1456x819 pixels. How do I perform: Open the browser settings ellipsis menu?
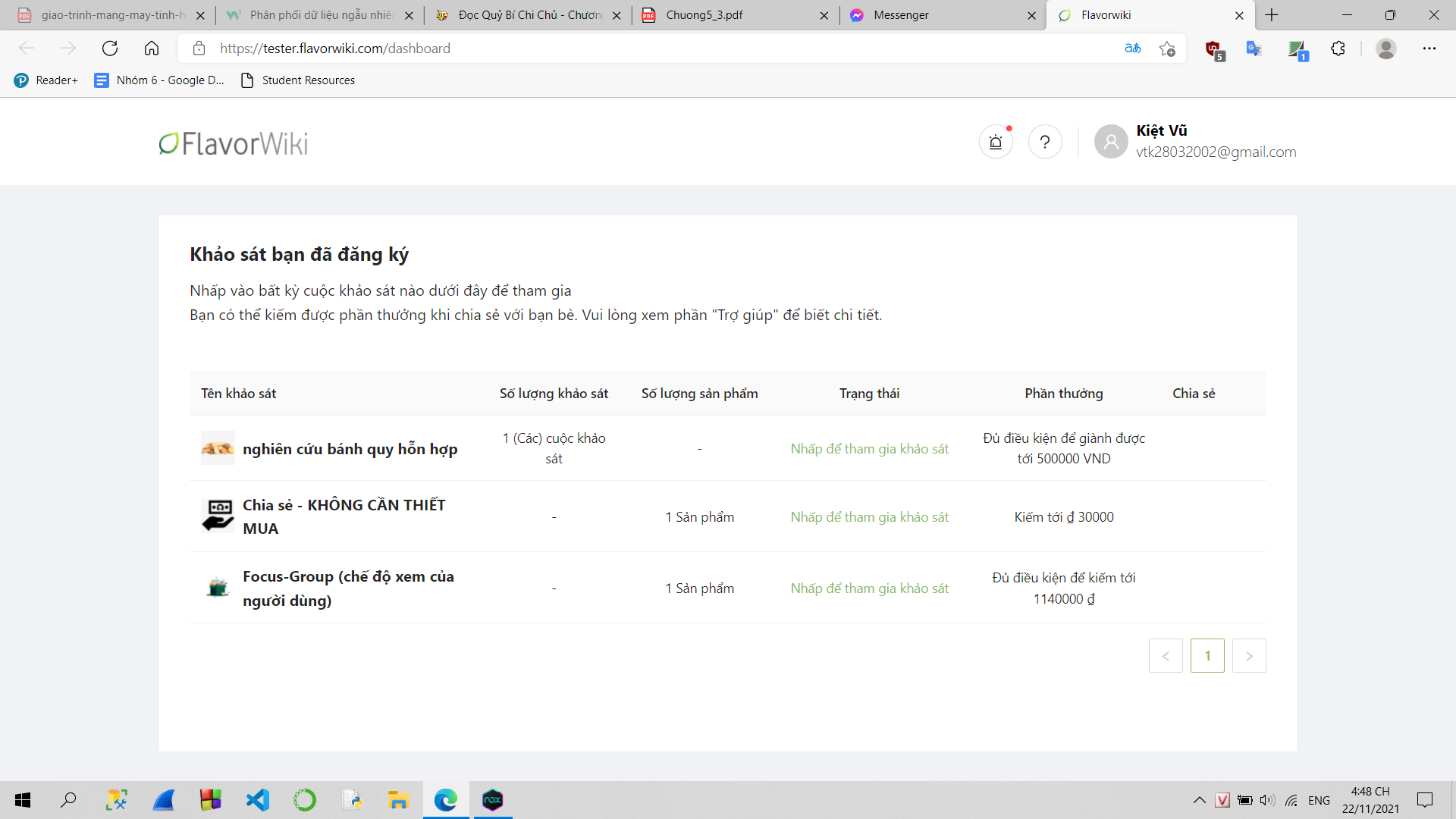click(1429, 49)
